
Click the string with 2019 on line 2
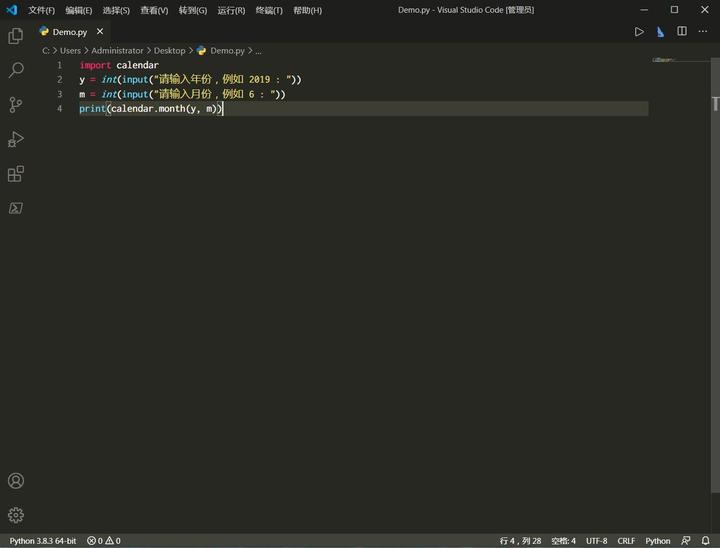pos(225,79)
